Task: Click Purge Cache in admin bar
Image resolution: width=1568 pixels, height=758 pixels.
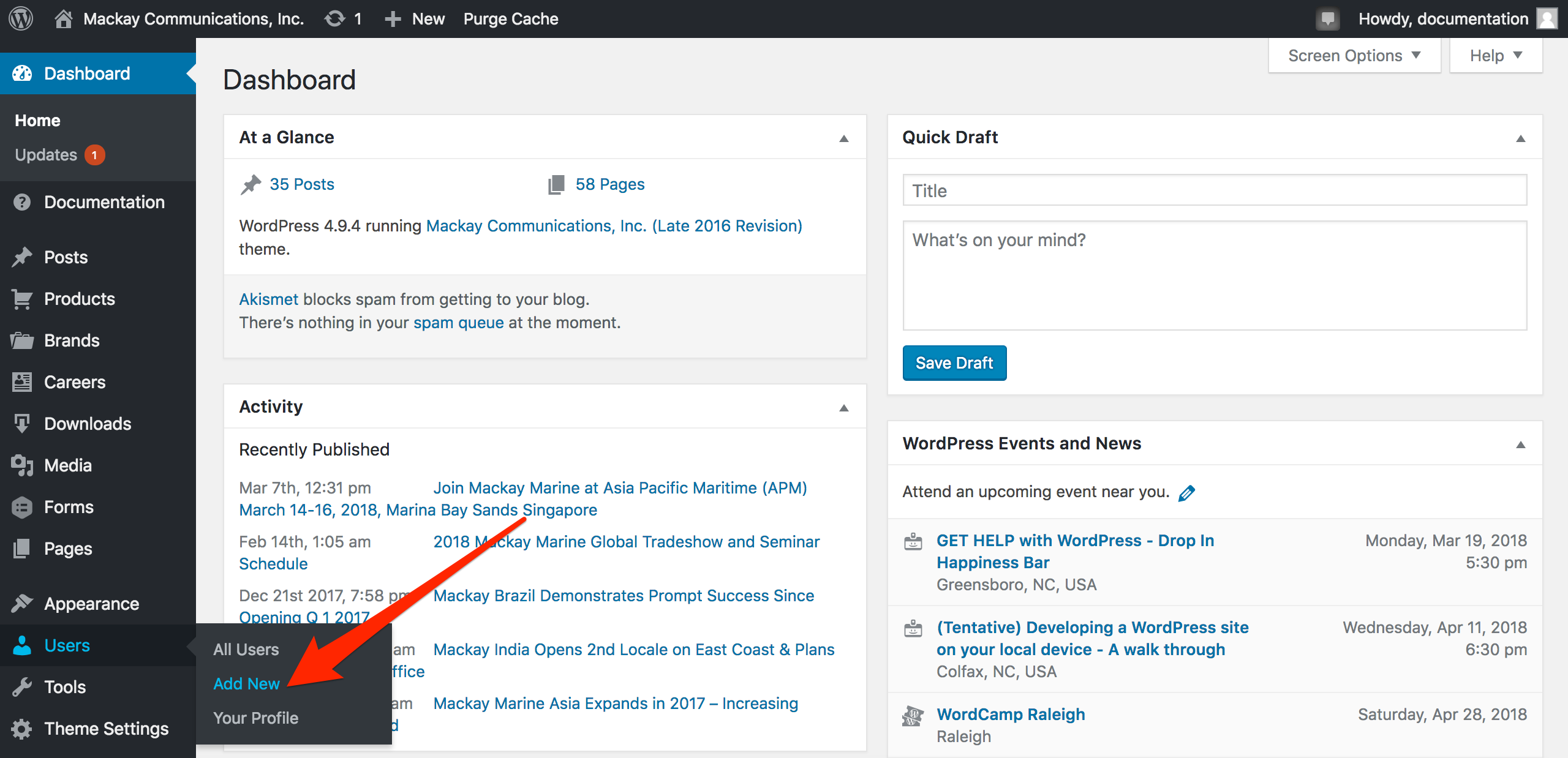Action: point(511,19)
